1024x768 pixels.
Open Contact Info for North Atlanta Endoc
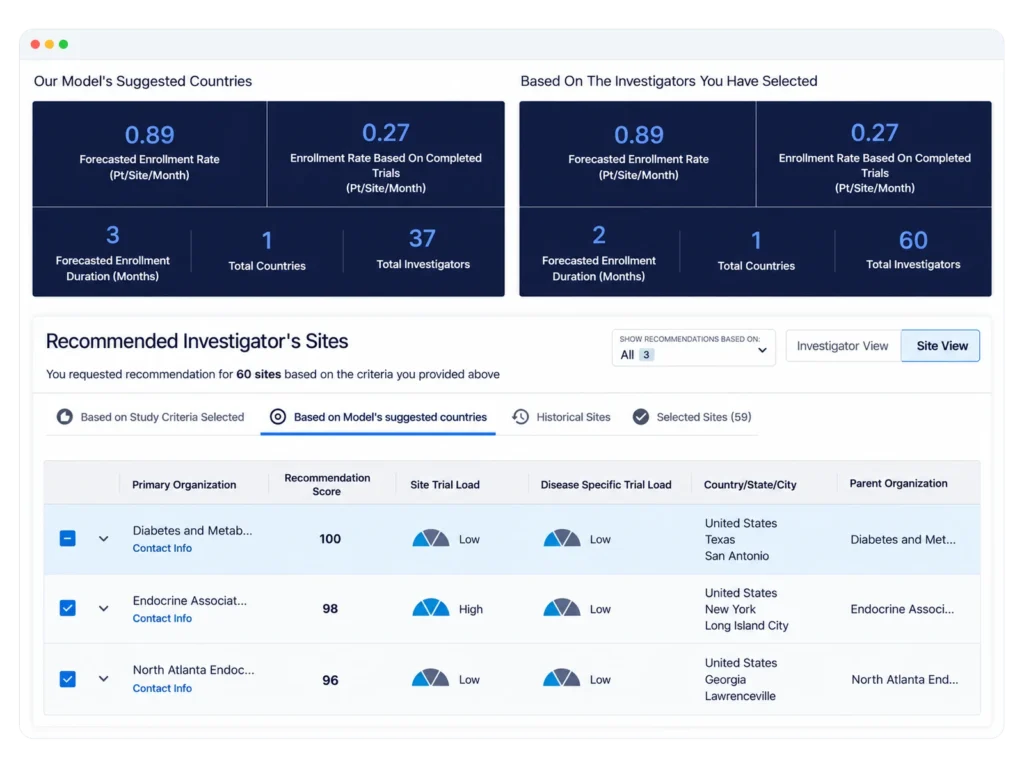point(162,688)
